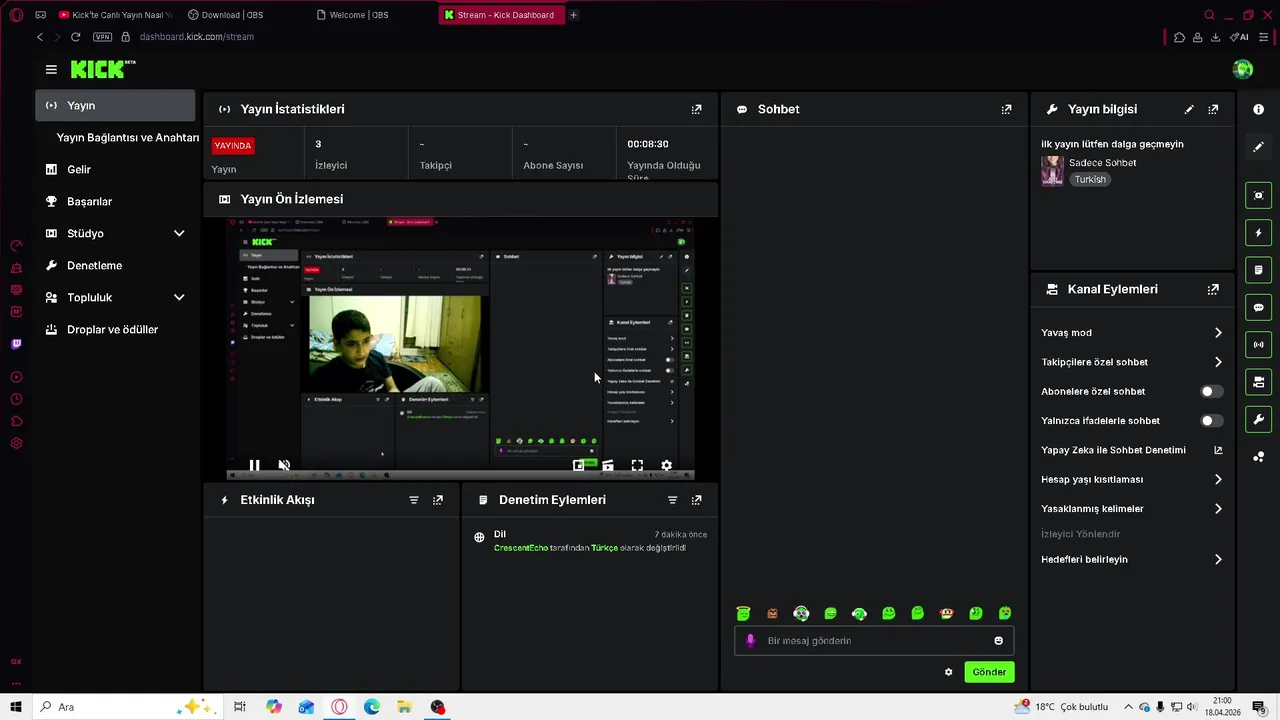Click the info icon in right sidebar
The height and width of the screenshot is (720, 1280).
[1259, 109]
